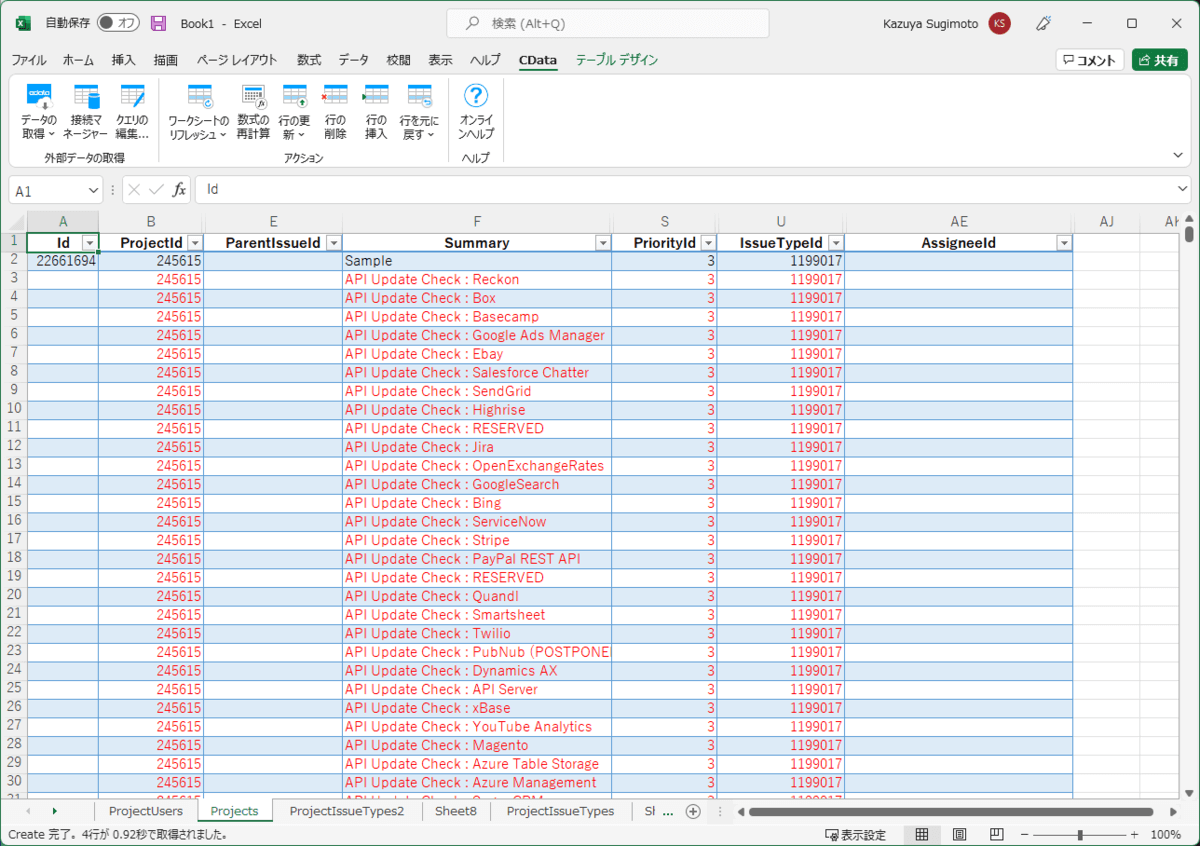Viewport: 1200px width, 846px height.
Task: Open the Summary column filter dropdown
Action: point(602,243)
